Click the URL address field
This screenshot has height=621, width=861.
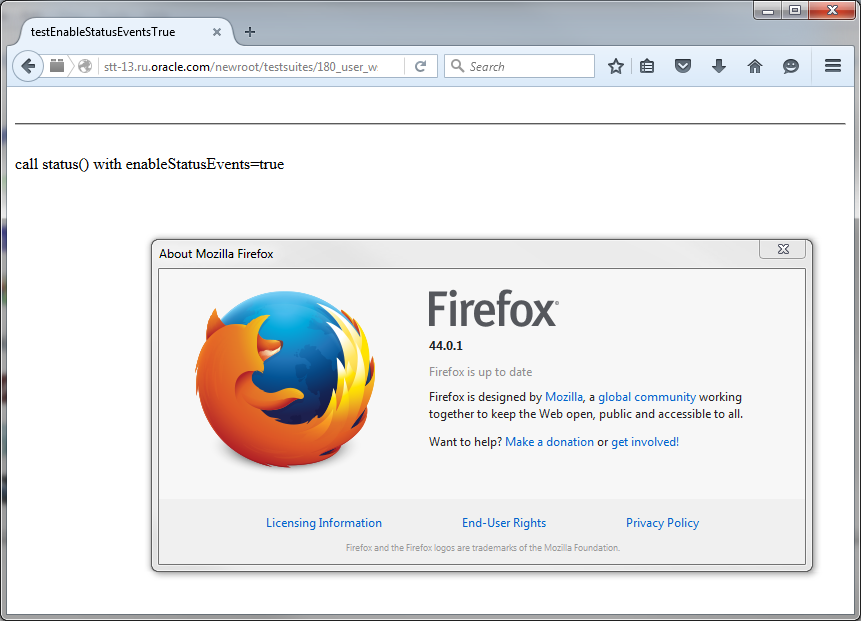pos(250,66)
